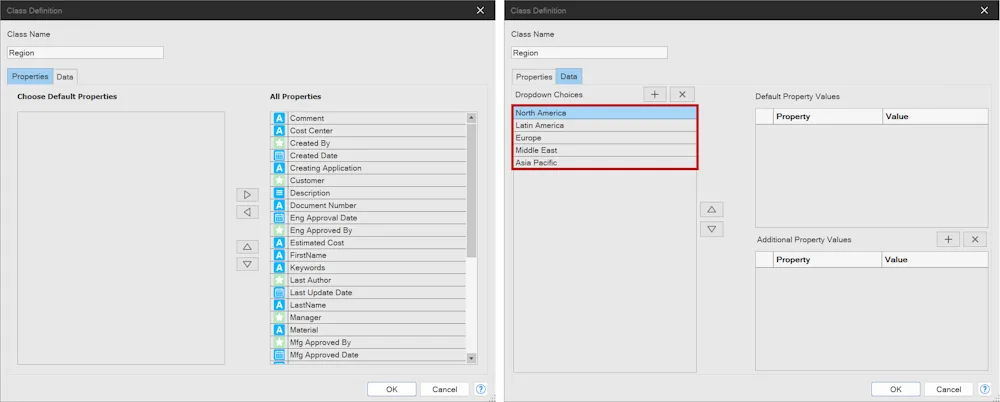Screen dimensions: 1000x402
Task: Select Europe dropdown choice
Action: [x=605, y=138]
